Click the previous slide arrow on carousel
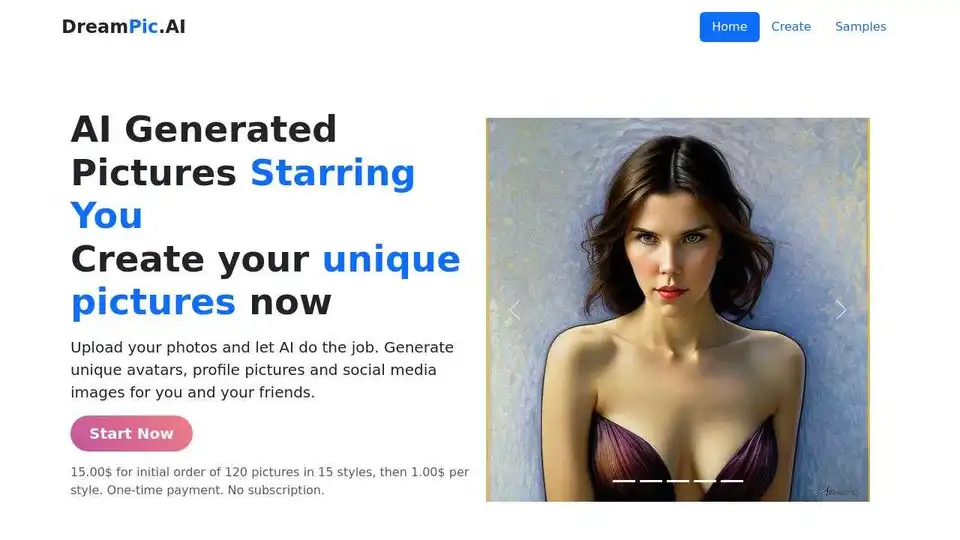The height and width of the screenshot is (540, 960). (514, 310)
